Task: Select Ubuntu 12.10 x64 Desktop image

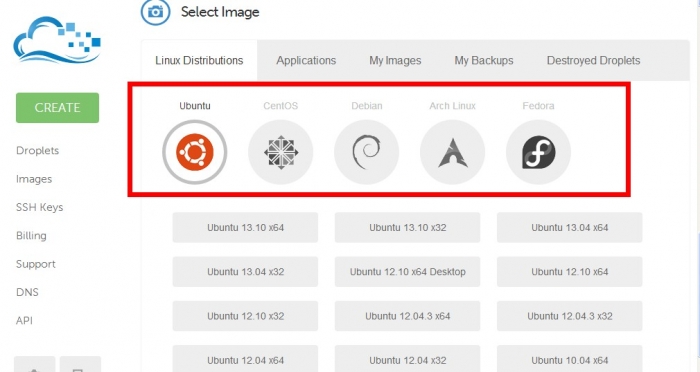Action: coord(408,272)
